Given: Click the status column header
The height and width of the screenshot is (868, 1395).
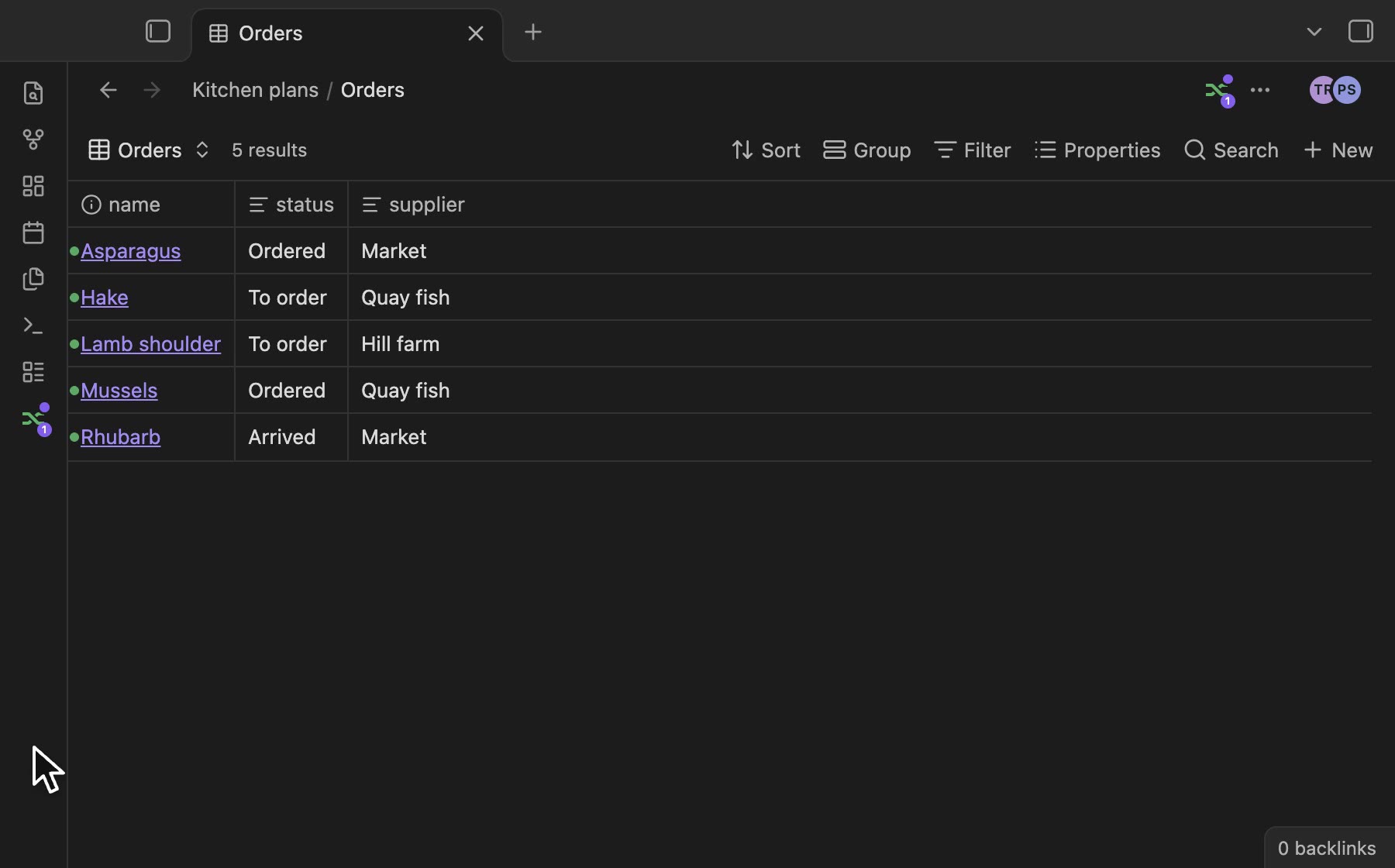Looking at the screenshot, I should coord(291,205).
